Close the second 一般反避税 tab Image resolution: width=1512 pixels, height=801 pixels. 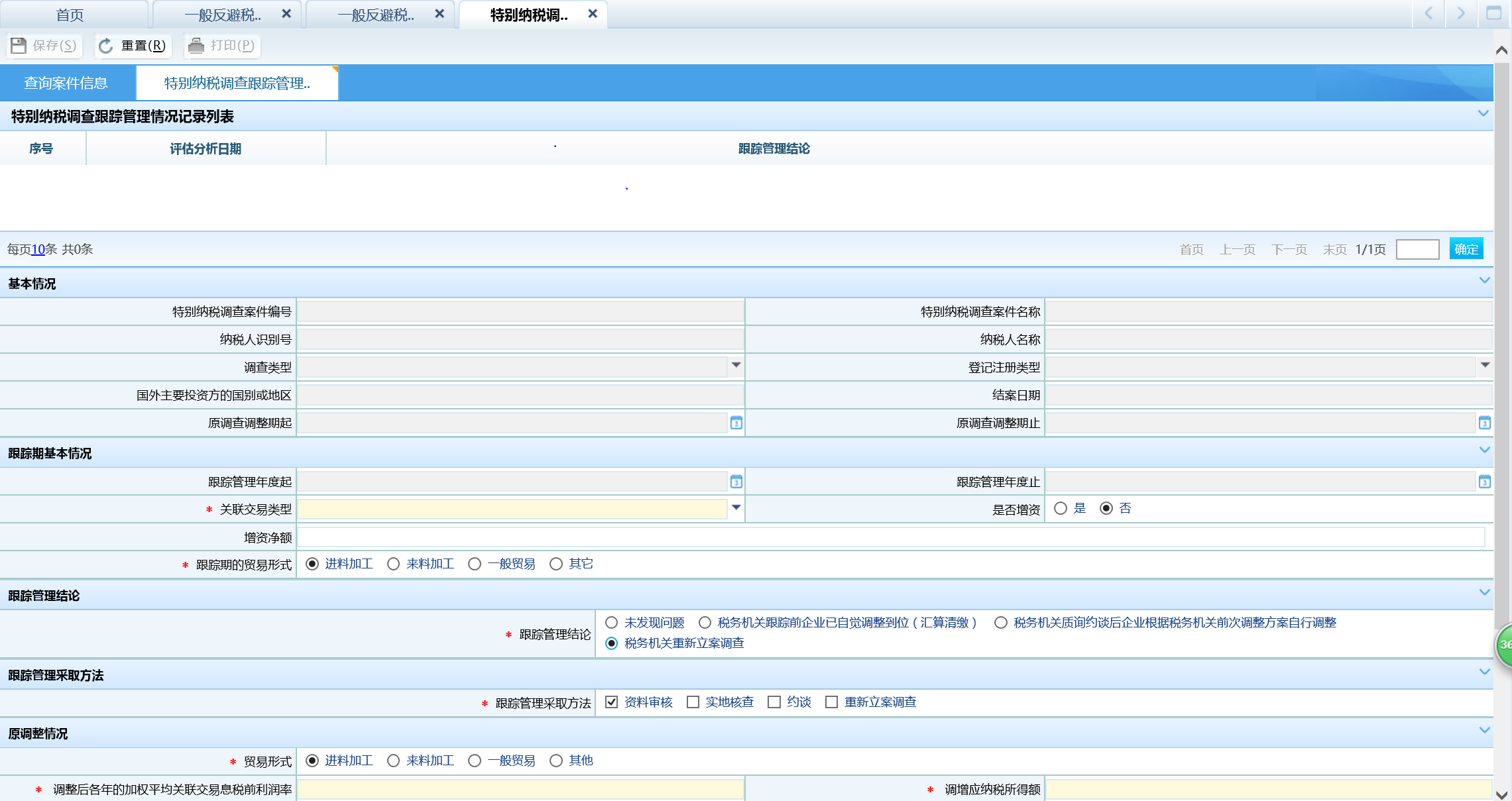click(x=439, y=14)
